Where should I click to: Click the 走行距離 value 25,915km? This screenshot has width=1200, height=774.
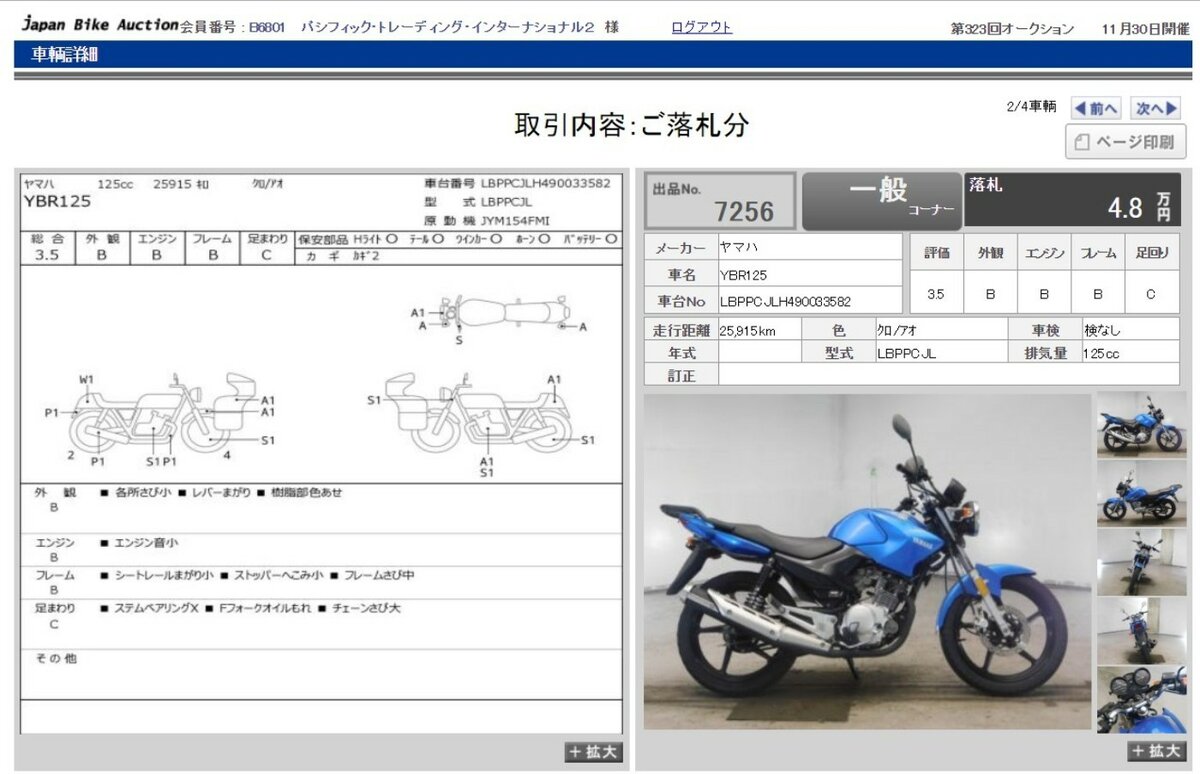tap(747, 330)
